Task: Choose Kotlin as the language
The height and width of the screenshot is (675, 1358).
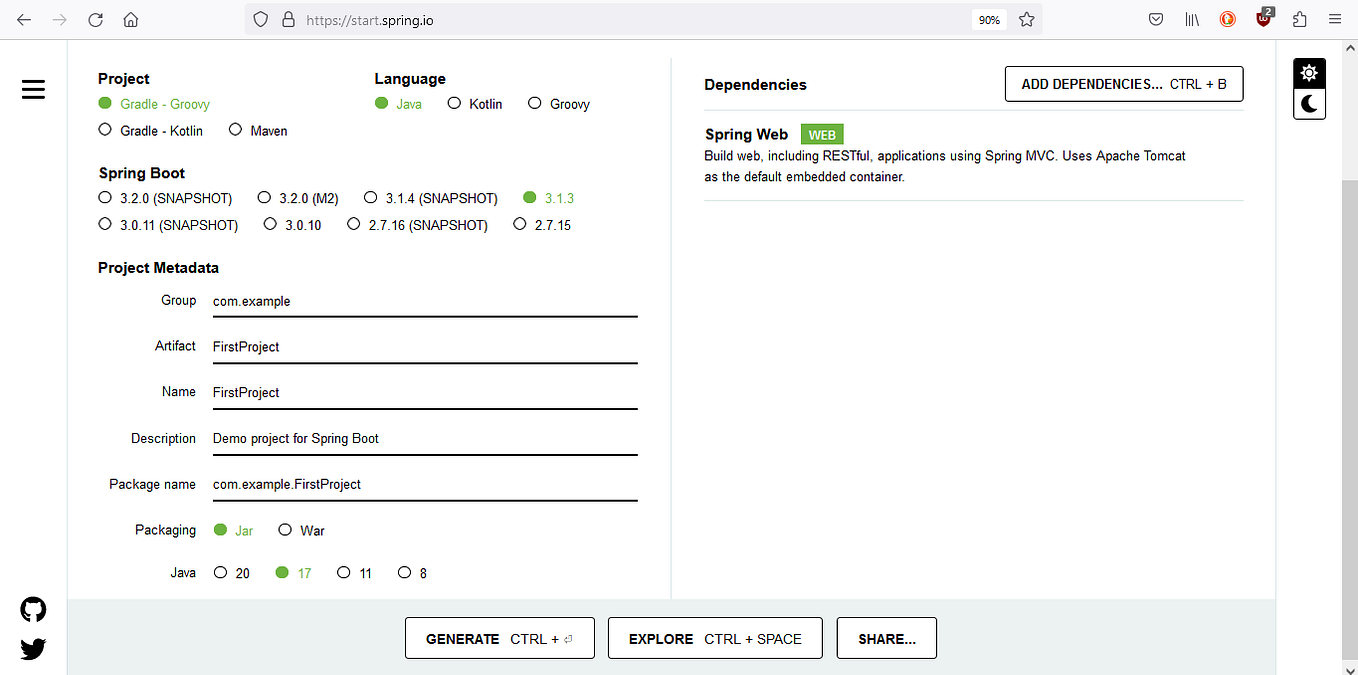Action: pos(455,103)
